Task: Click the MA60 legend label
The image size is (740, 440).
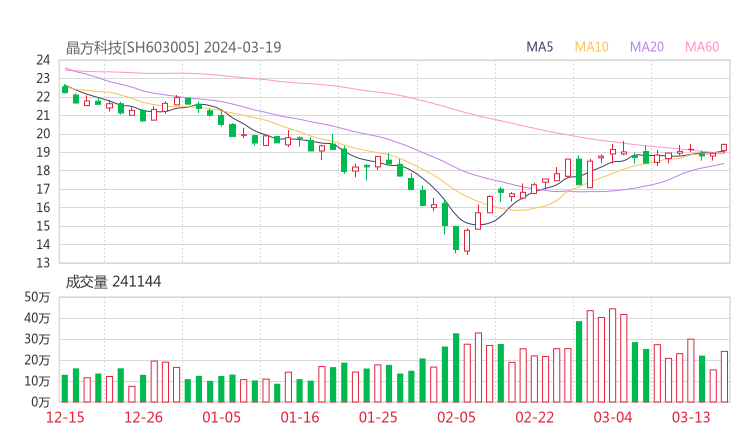Action: click(x=702, y=47)
